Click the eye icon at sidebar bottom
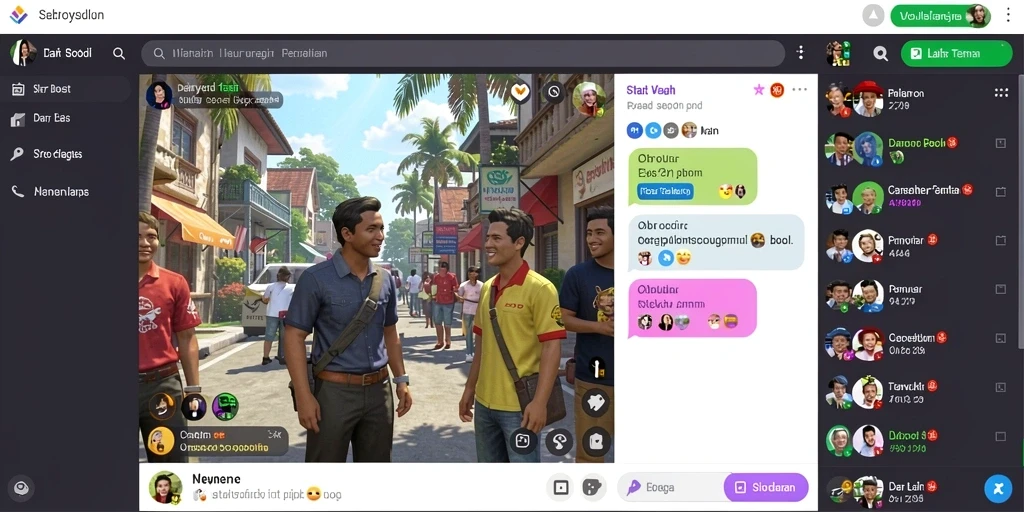The width and height of the screenshot is (1024, 512). pyautogui.click(x=22, y=488)
